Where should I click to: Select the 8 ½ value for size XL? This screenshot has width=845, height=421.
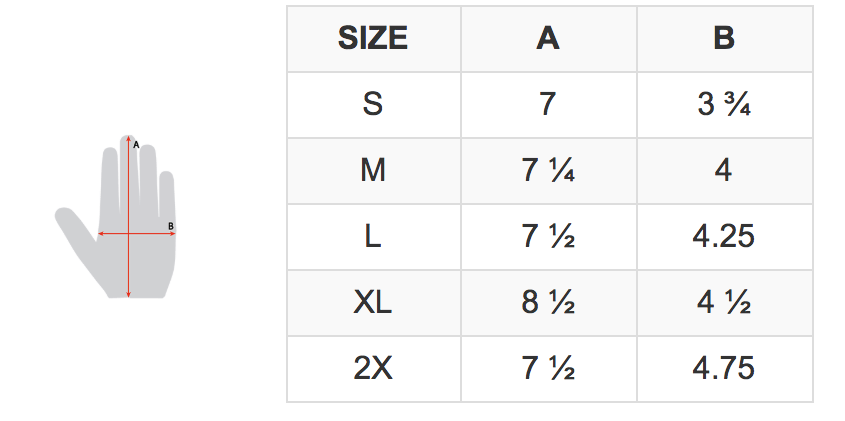548,303
